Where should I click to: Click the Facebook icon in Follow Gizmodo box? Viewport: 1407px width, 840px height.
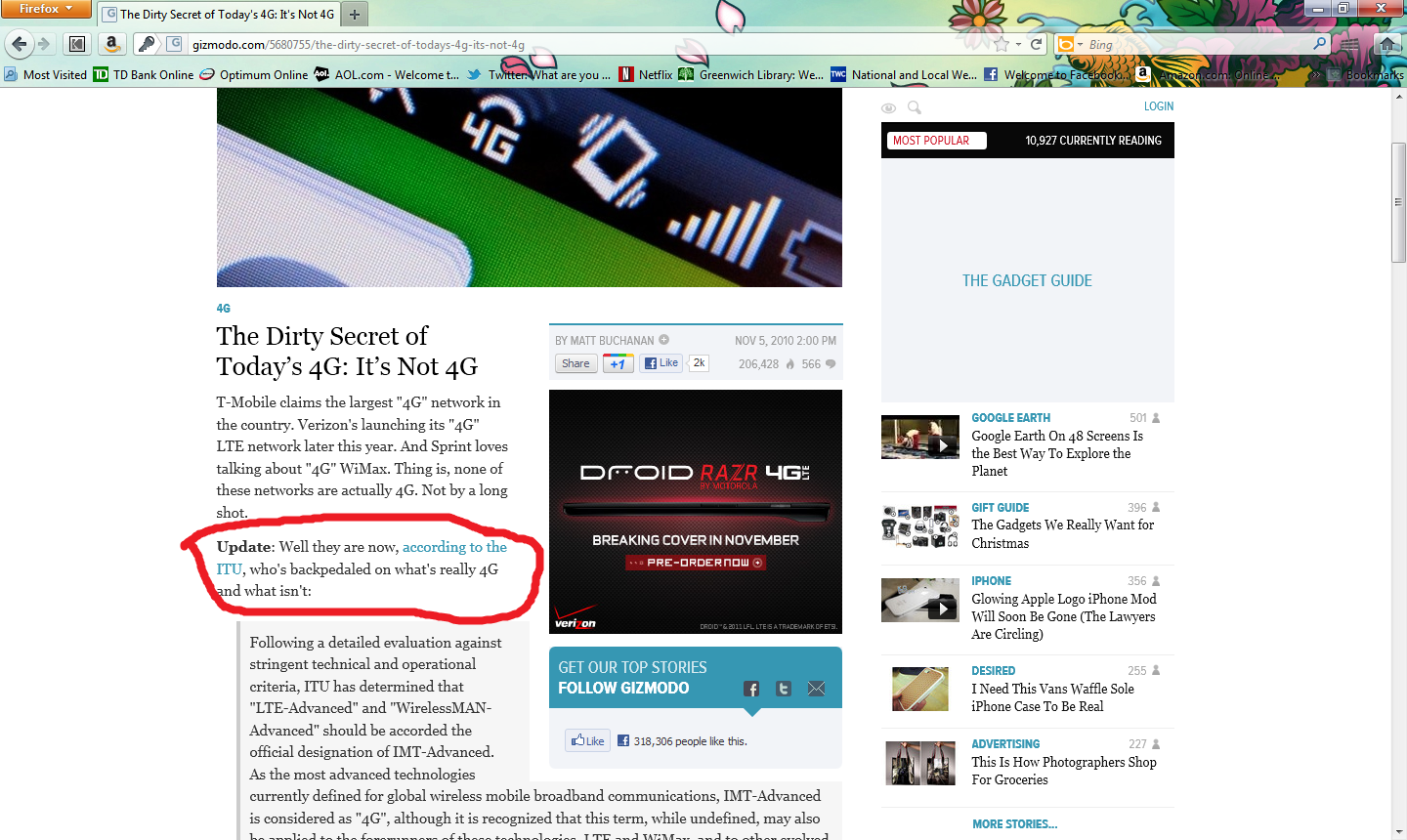(x=750, y=689)
